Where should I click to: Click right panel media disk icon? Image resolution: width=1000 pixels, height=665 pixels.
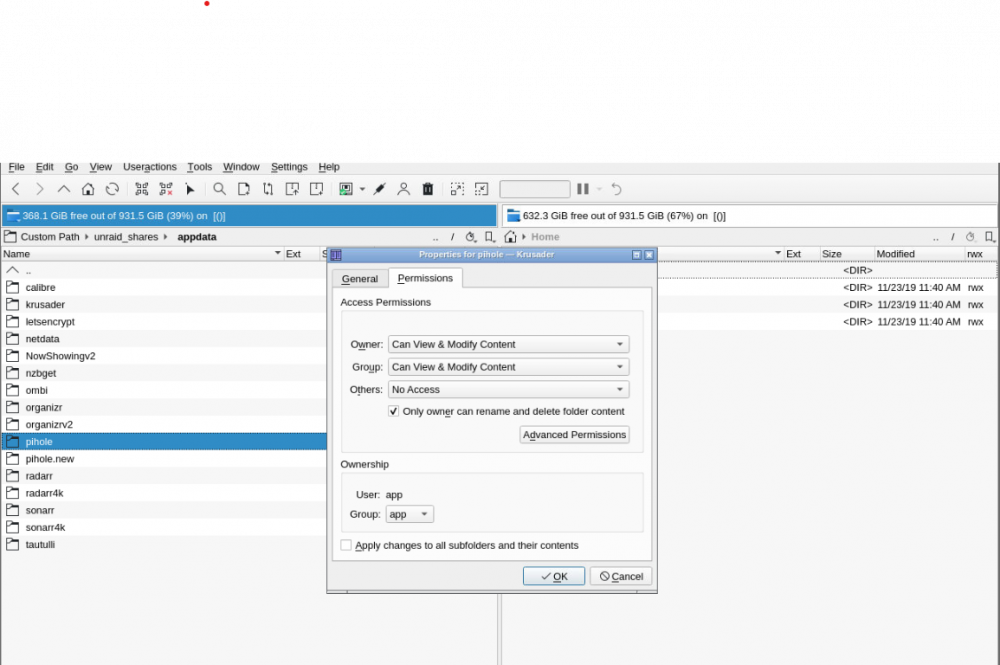[513, 216]
